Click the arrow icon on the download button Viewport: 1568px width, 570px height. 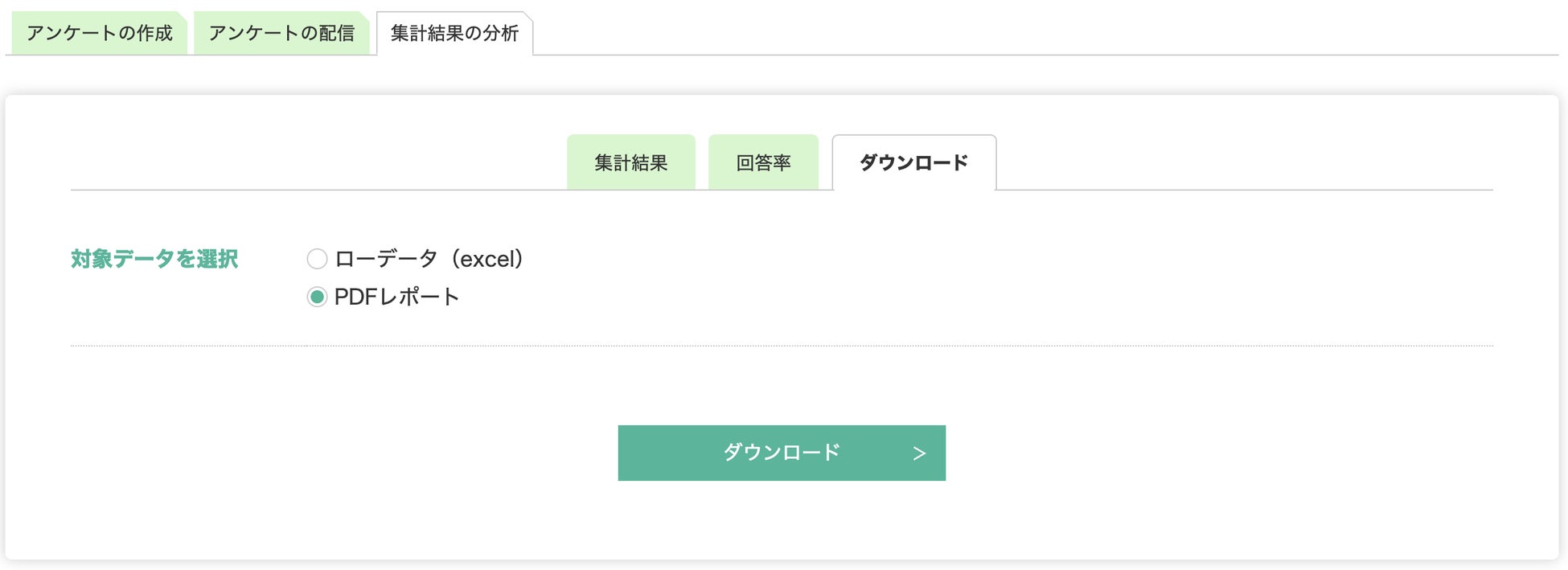coord(919,453)
